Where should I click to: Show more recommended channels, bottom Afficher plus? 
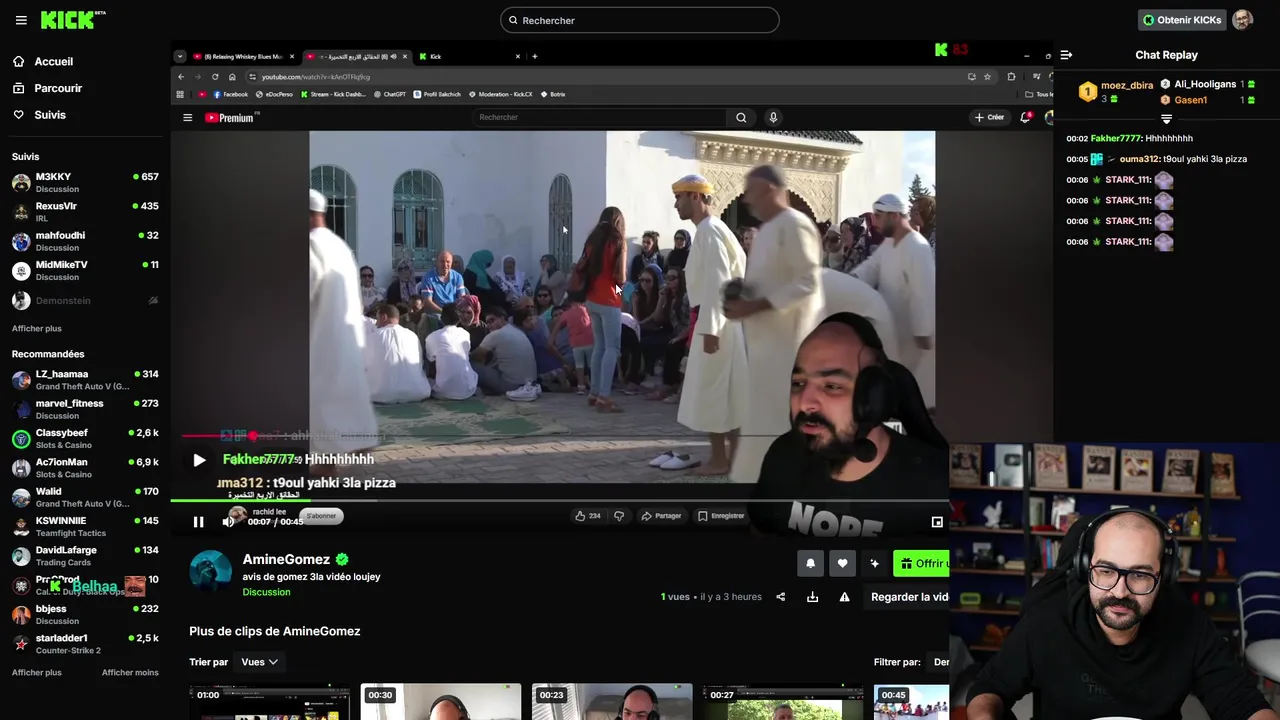pos(37,673)
